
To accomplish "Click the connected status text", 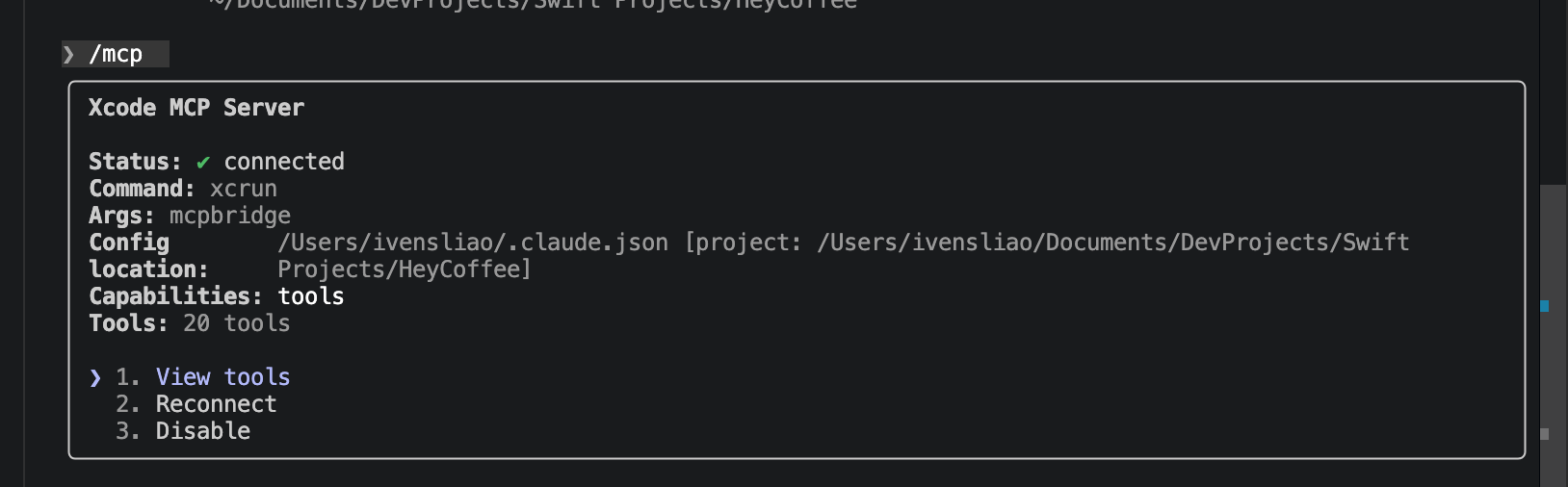I will click(x=284, y=162).
